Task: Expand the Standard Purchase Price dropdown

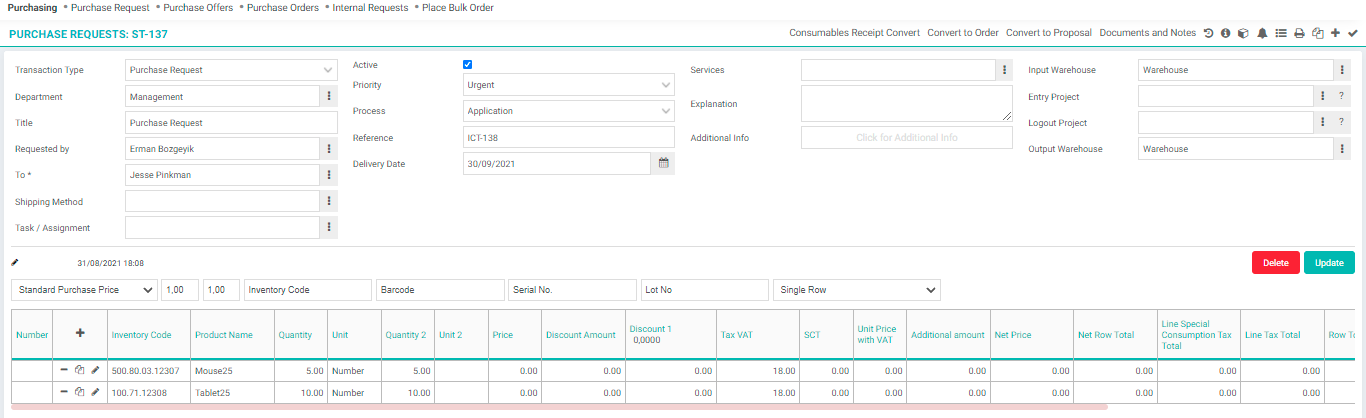Action: point(84,290)
